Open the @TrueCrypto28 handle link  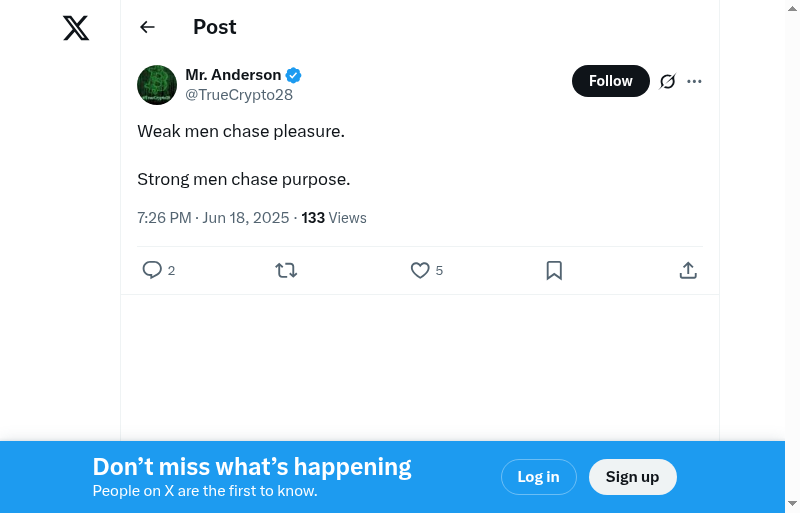[x=239, y=95]
